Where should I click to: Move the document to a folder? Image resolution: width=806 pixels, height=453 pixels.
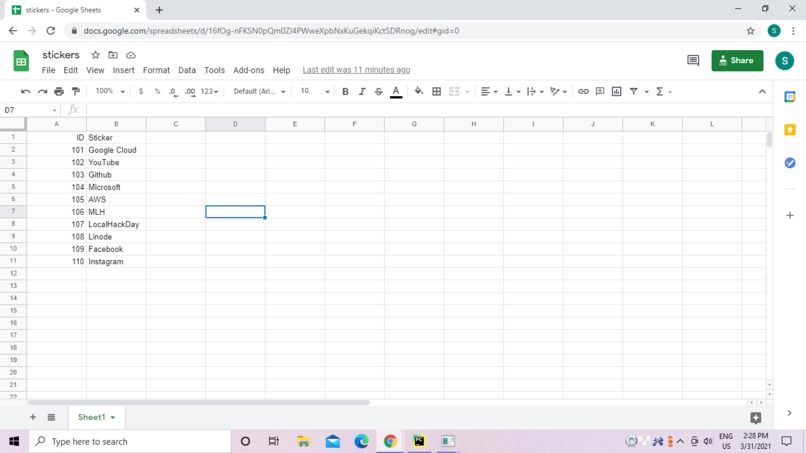click(113, 55)
